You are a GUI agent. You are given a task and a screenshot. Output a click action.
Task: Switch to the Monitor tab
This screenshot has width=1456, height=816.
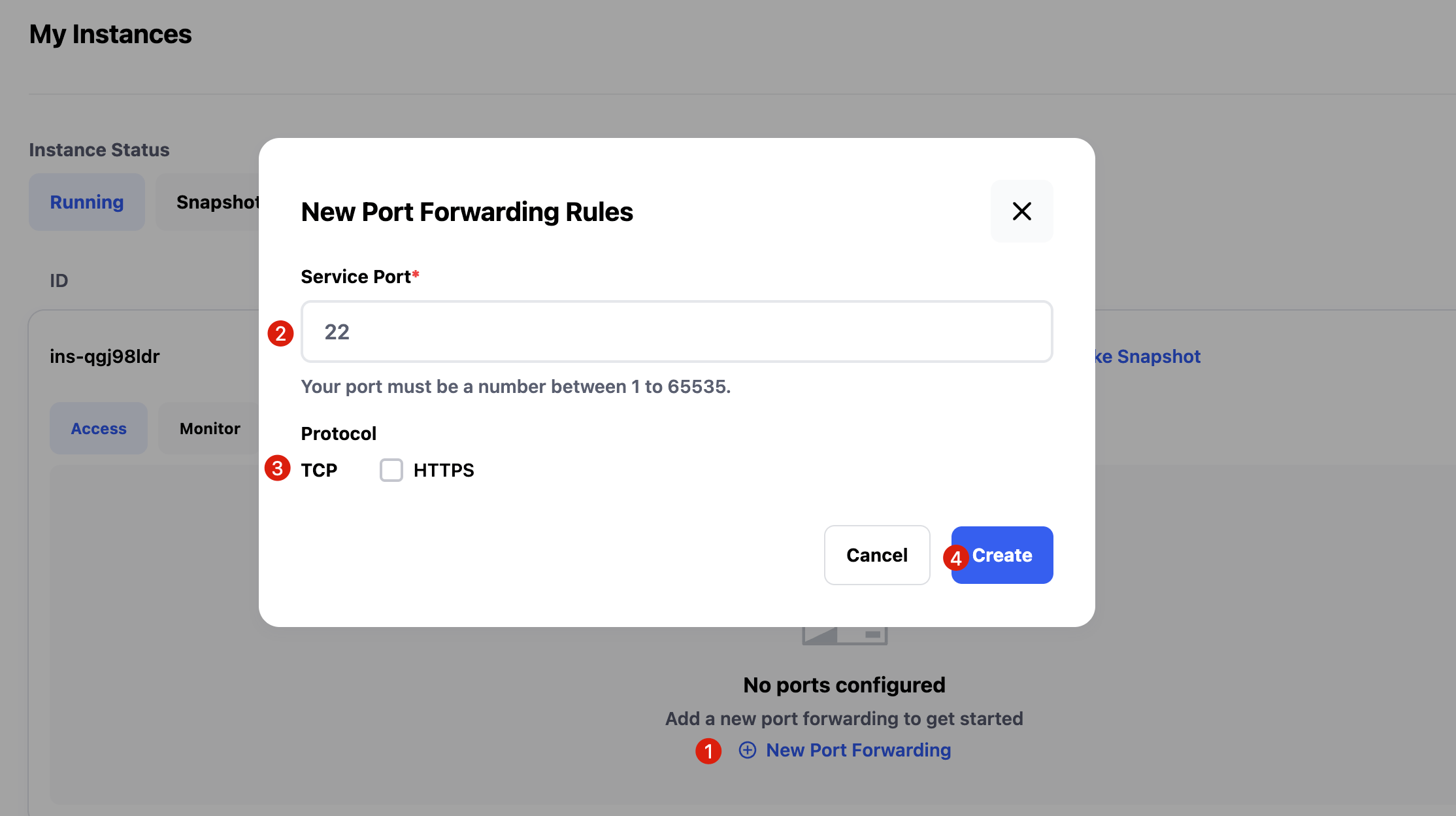[210, 428]
